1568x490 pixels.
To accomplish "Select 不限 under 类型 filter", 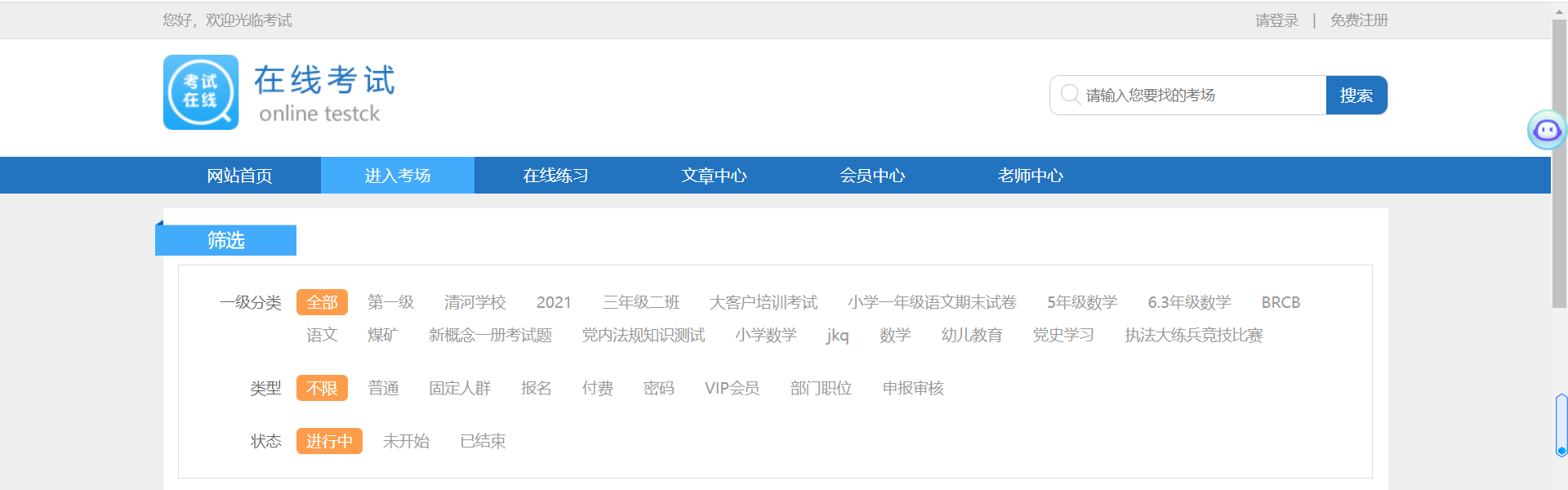I will pyautogui.click(x=322, y=388).
